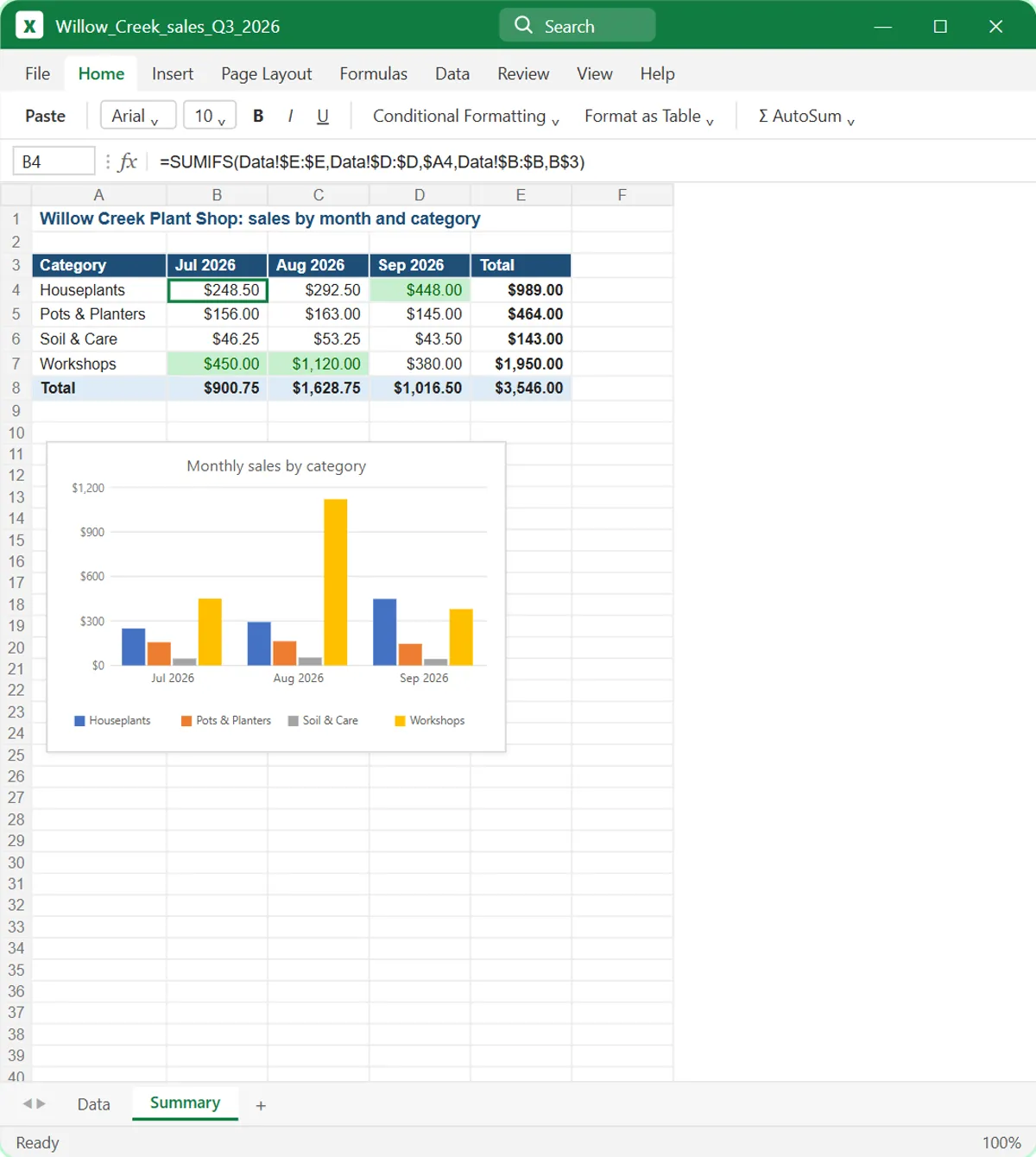
Task: Click the Sep 2026 Houseplants blue bar
Action: pyautogui.click(x=384, y=632)
